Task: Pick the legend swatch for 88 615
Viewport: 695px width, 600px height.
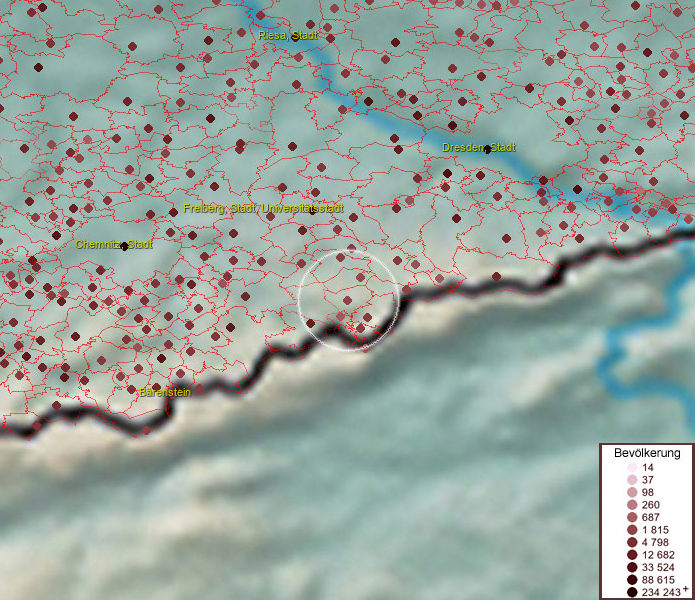Action: [631, 580]
